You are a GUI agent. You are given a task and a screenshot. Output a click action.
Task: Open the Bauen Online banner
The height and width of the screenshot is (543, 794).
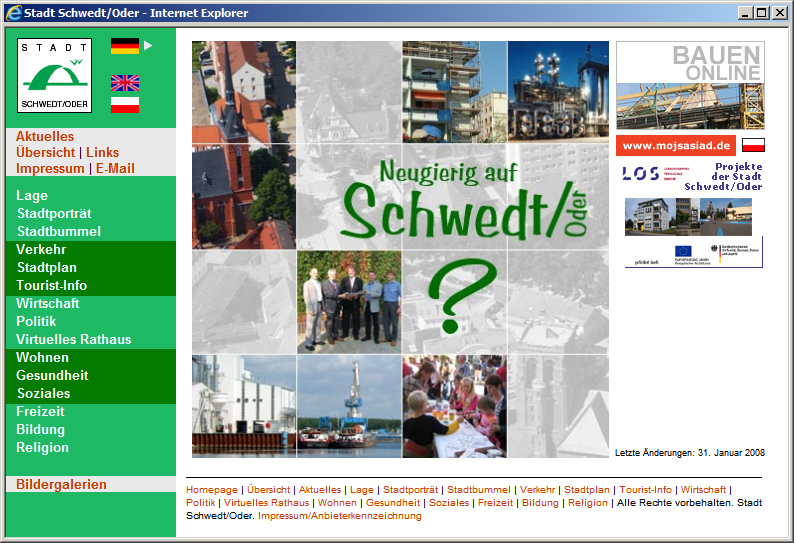click(690, 85)
